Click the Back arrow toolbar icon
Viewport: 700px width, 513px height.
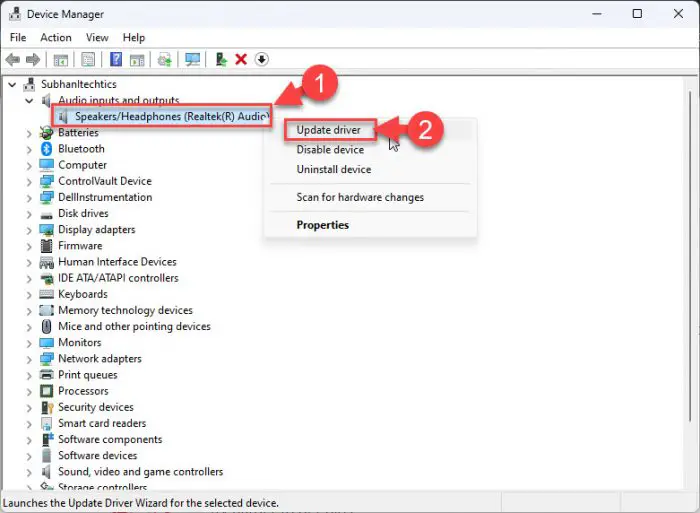[12, 60]
